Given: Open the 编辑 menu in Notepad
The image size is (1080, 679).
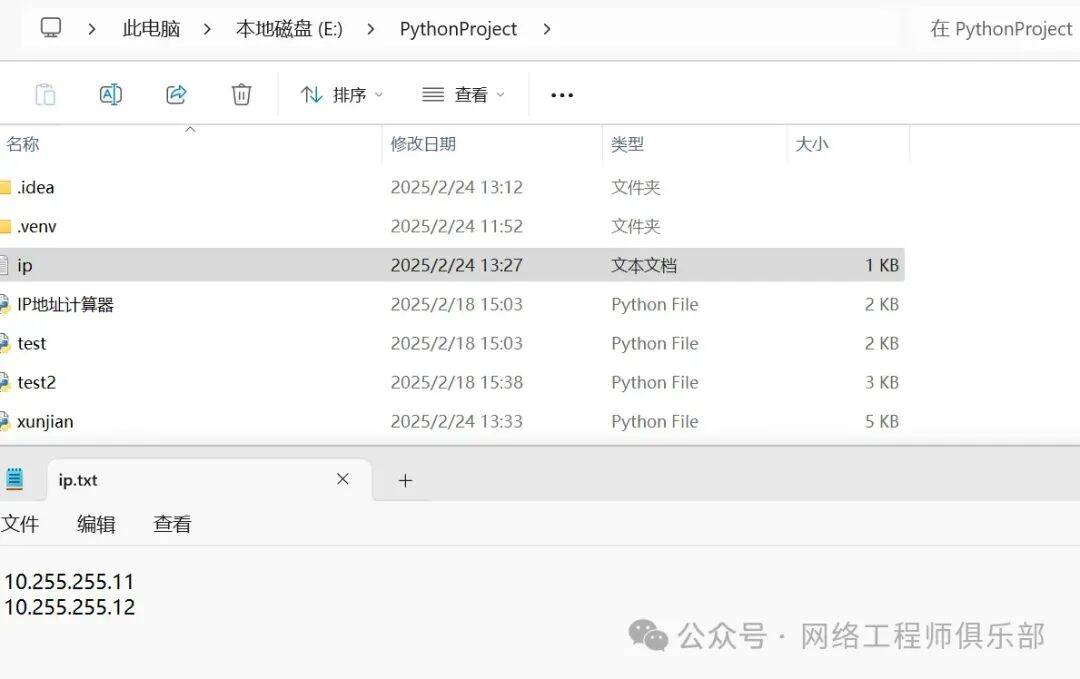Looking at the screenshot, I should click(x=96, y=524).
